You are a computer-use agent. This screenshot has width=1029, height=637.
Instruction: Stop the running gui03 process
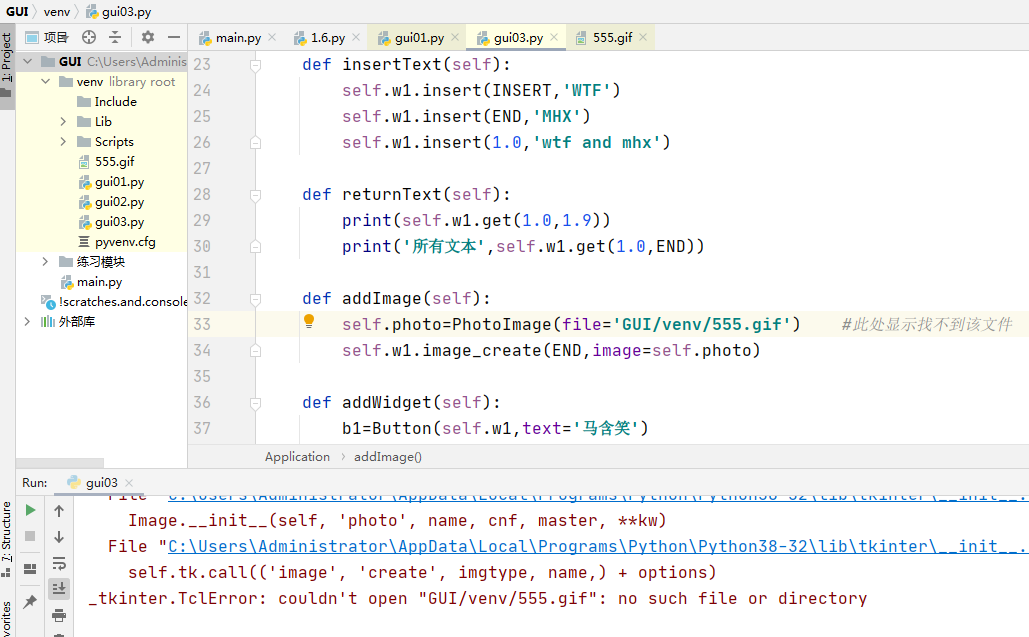pyautogui.click(x=30, y=537)
